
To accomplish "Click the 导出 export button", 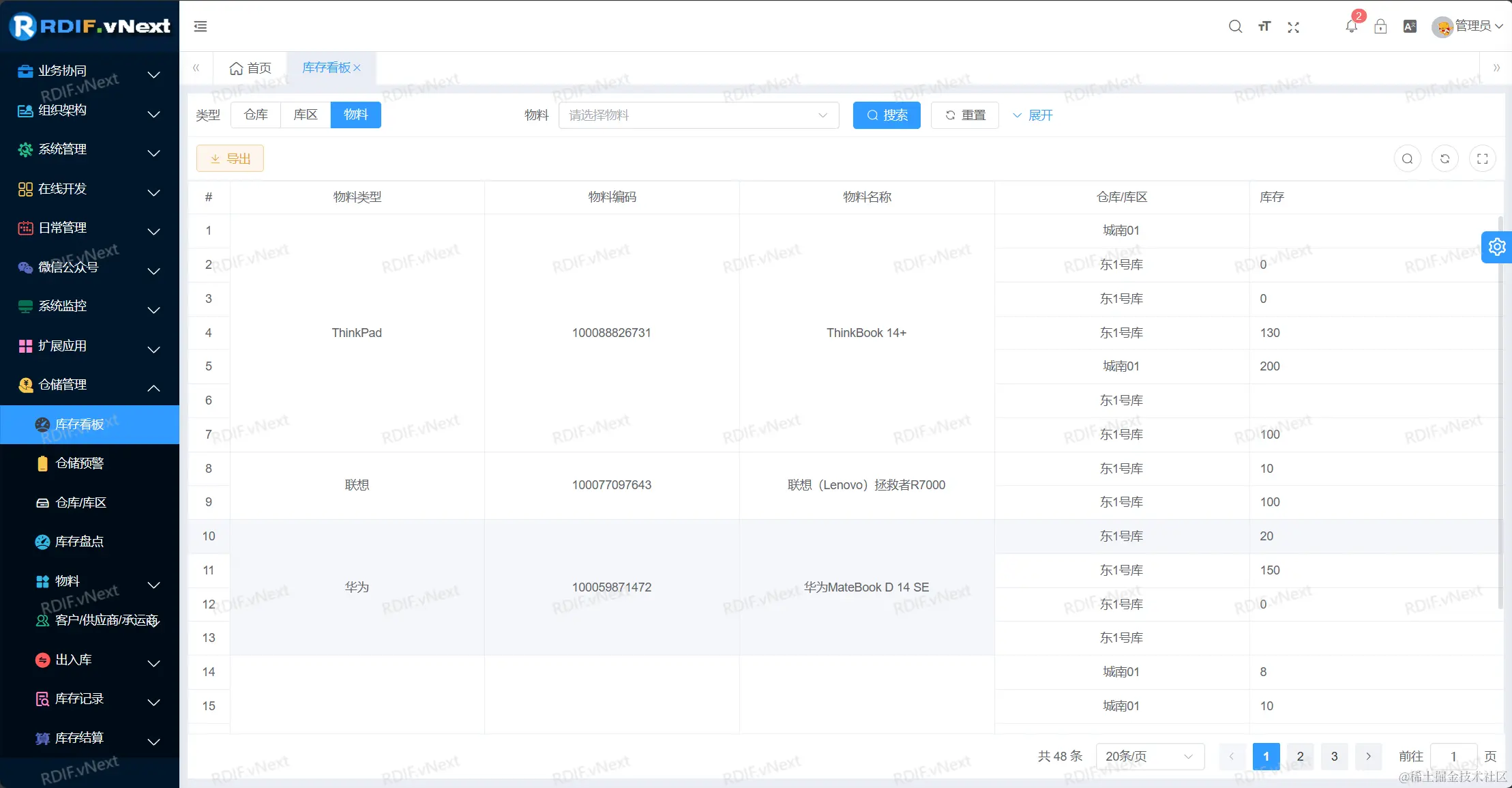I will [x=230, y=159].
